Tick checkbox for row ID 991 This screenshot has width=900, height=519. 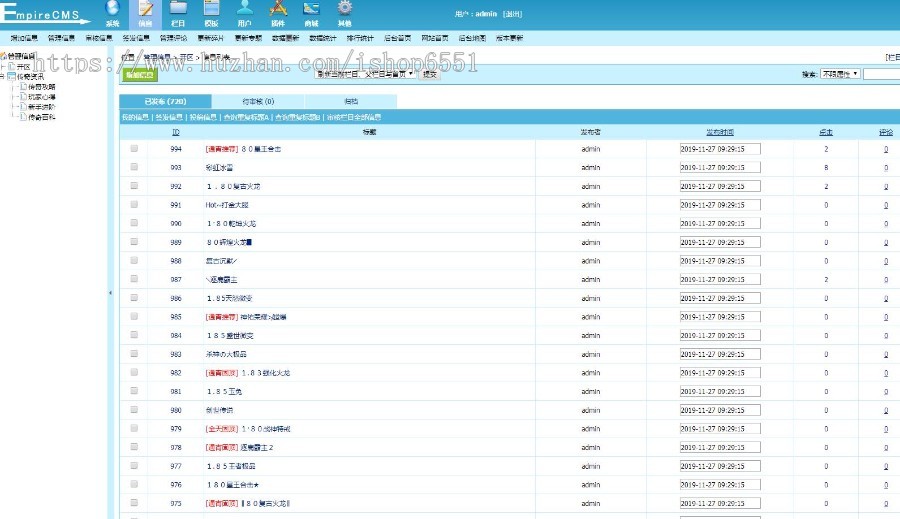click(134, 204)
